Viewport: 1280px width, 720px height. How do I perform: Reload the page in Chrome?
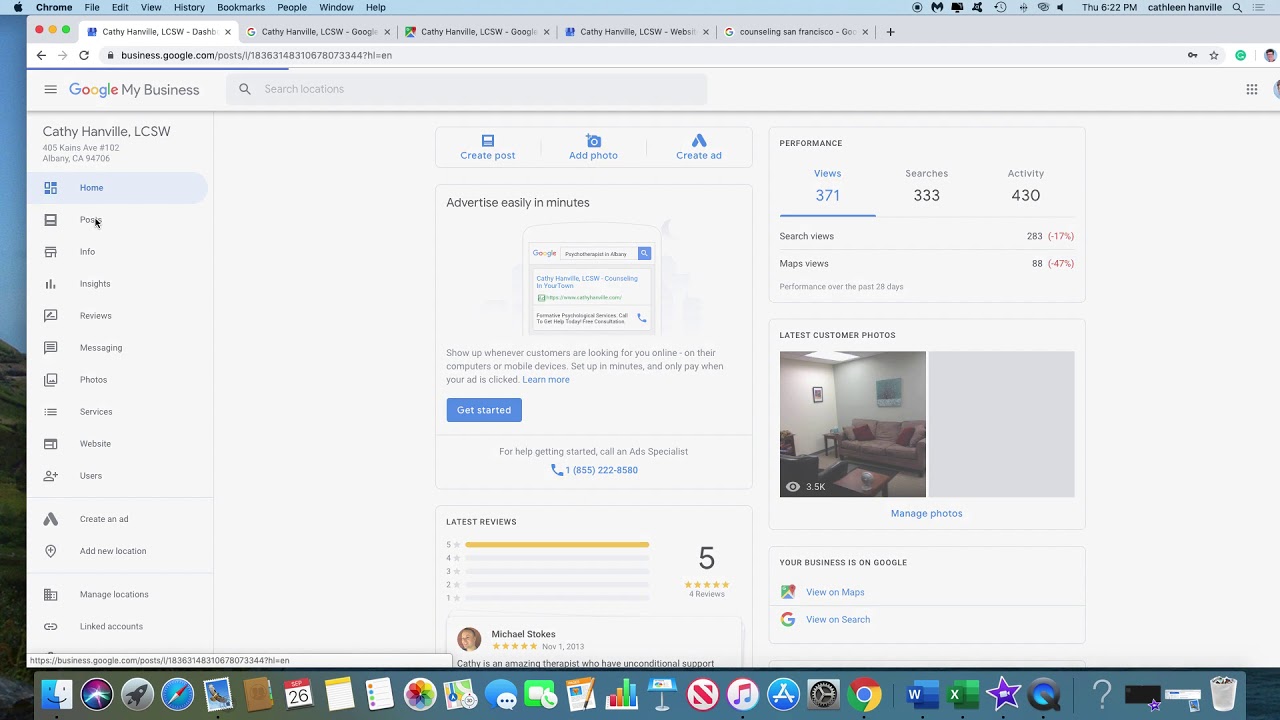tap(84, 55)
